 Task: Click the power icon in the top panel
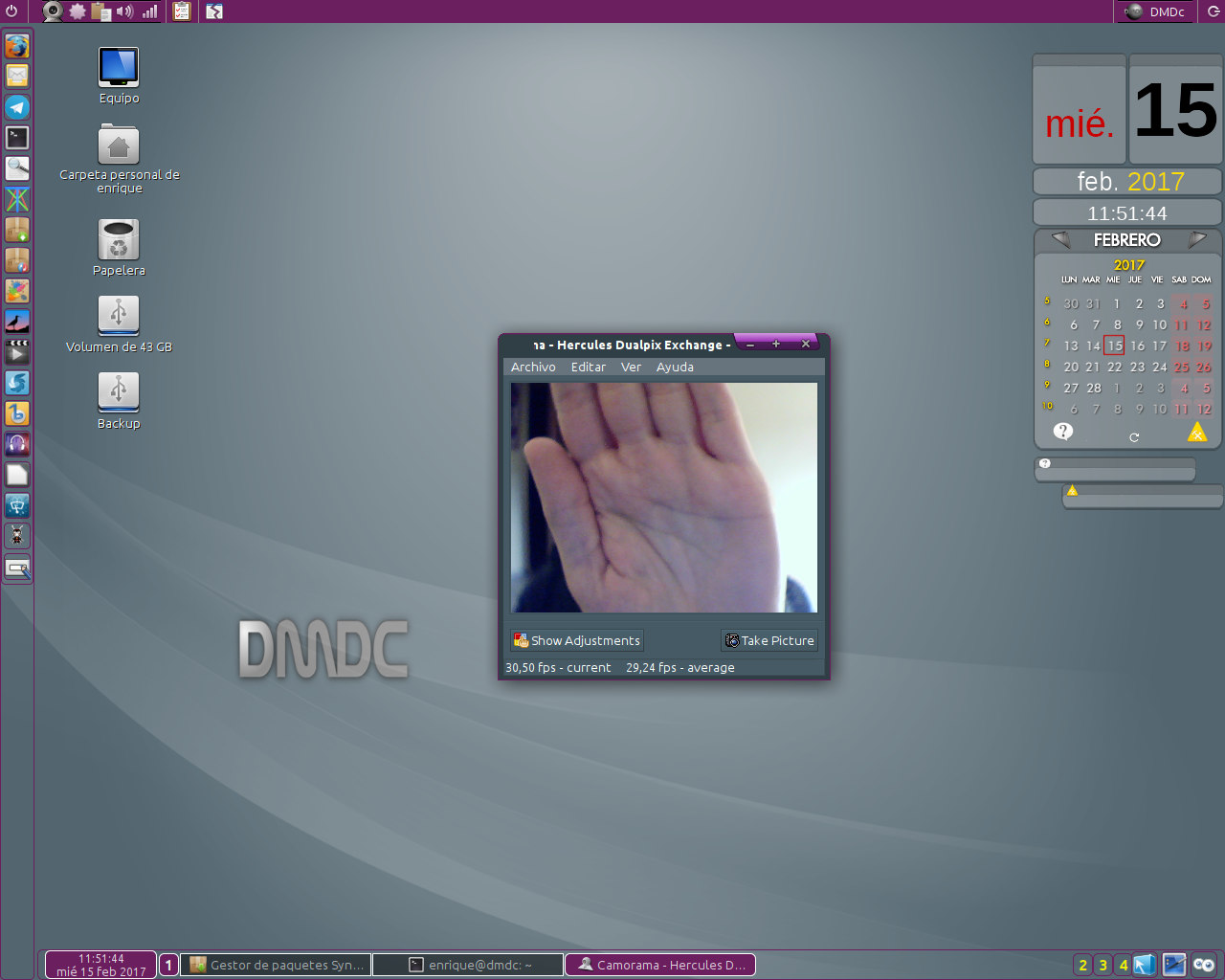[x=11, y=11]
